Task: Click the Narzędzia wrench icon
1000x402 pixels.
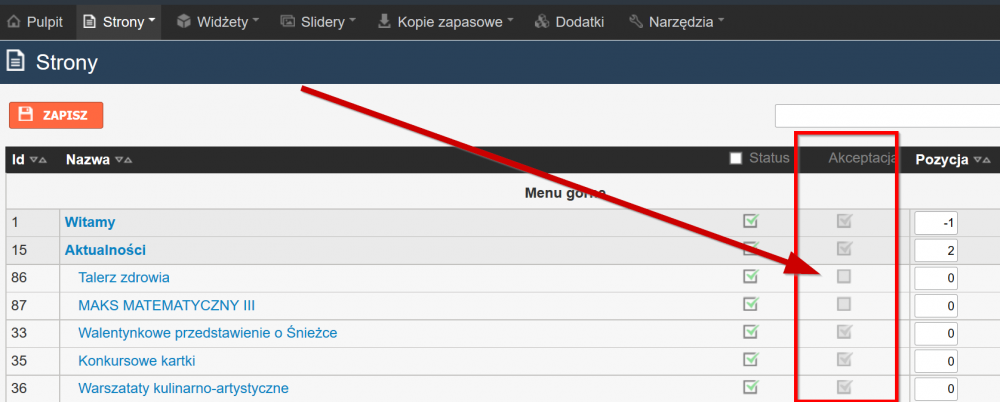Action: coord(635,22)
